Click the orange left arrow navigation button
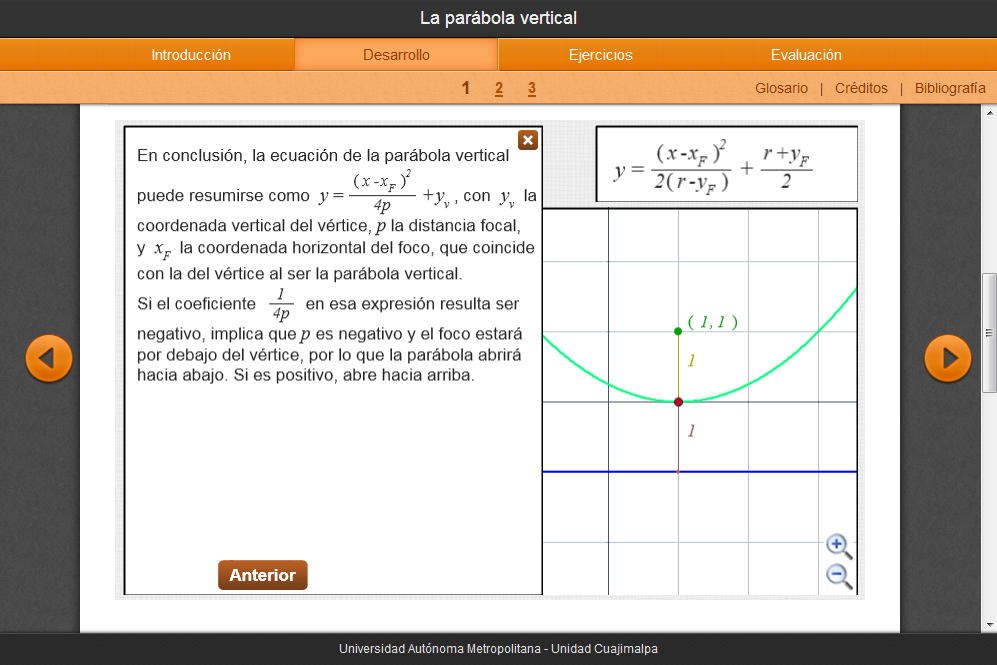 (48, 358)
